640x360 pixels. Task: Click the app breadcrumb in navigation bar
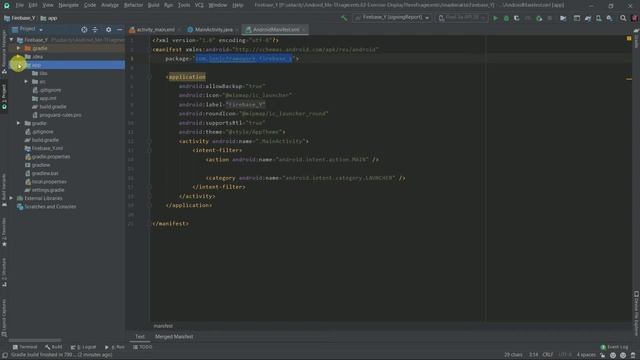point(49,18)
